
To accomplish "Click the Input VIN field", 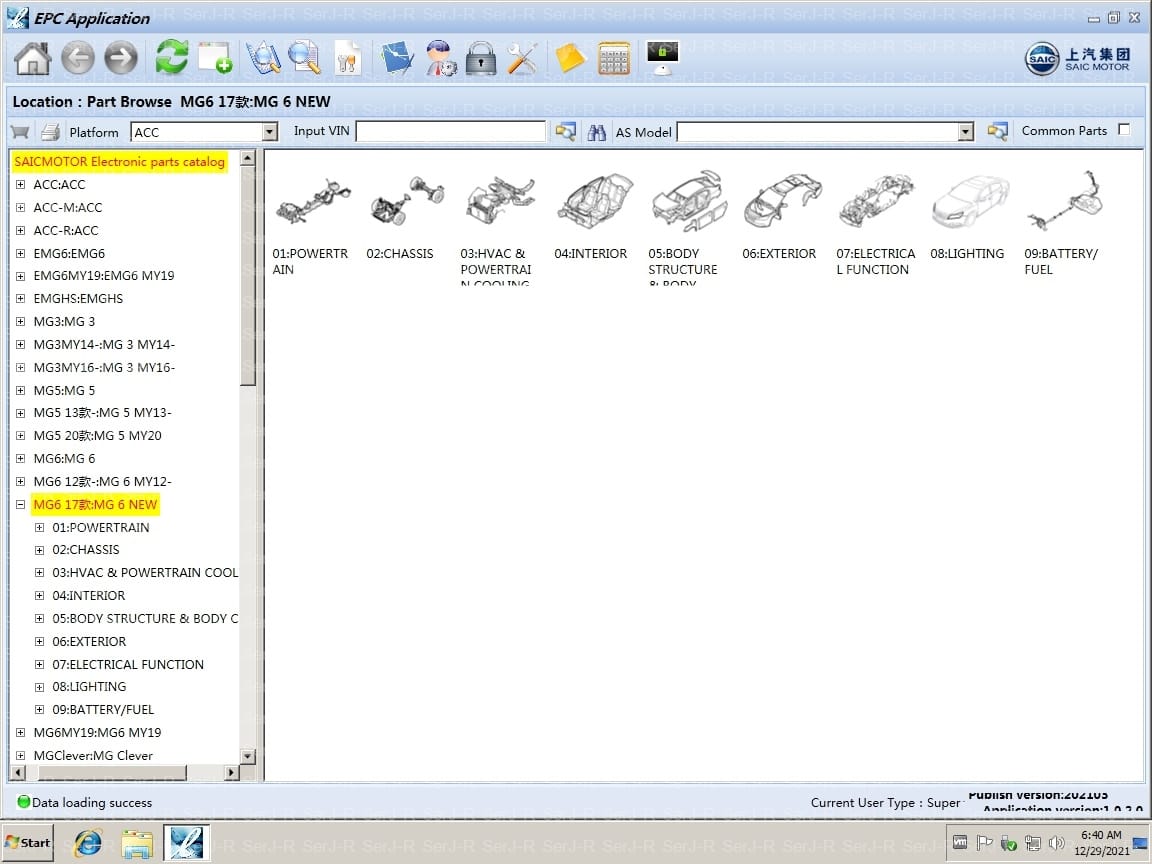I will coord(450,132).
